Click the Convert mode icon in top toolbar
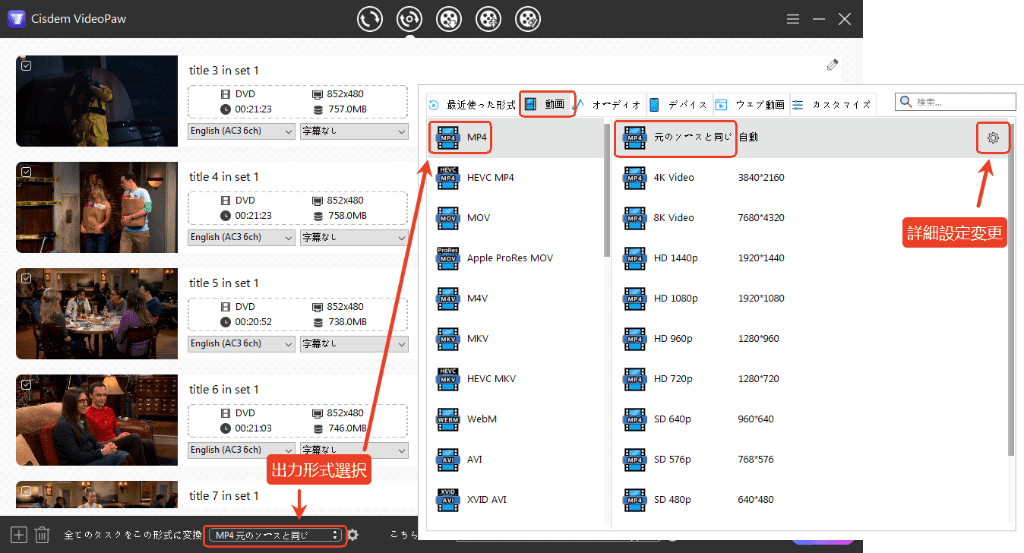The image size is (1024, 553). pyautogui.click(x=371, y=19)
